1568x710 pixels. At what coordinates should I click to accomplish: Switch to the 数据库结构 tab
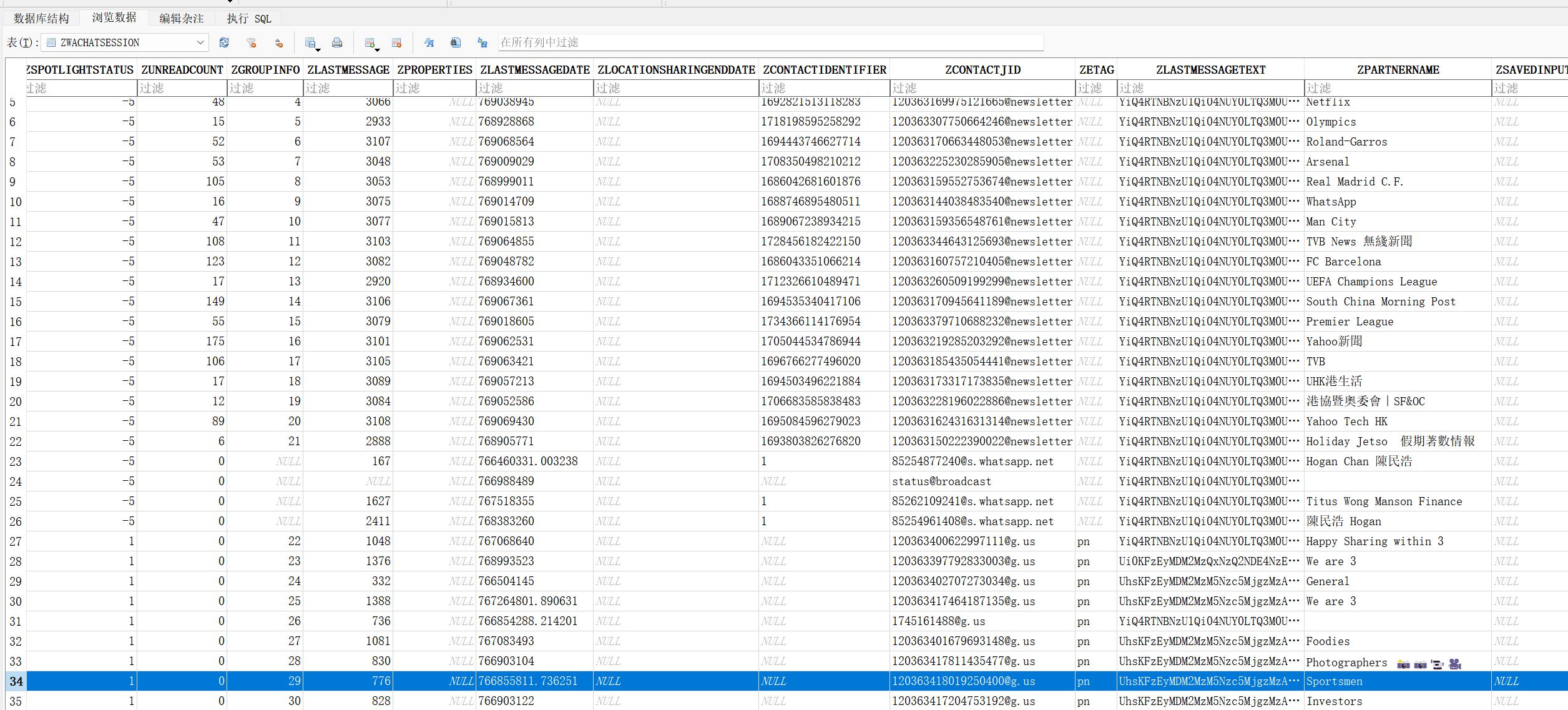(x=41, y=18)
